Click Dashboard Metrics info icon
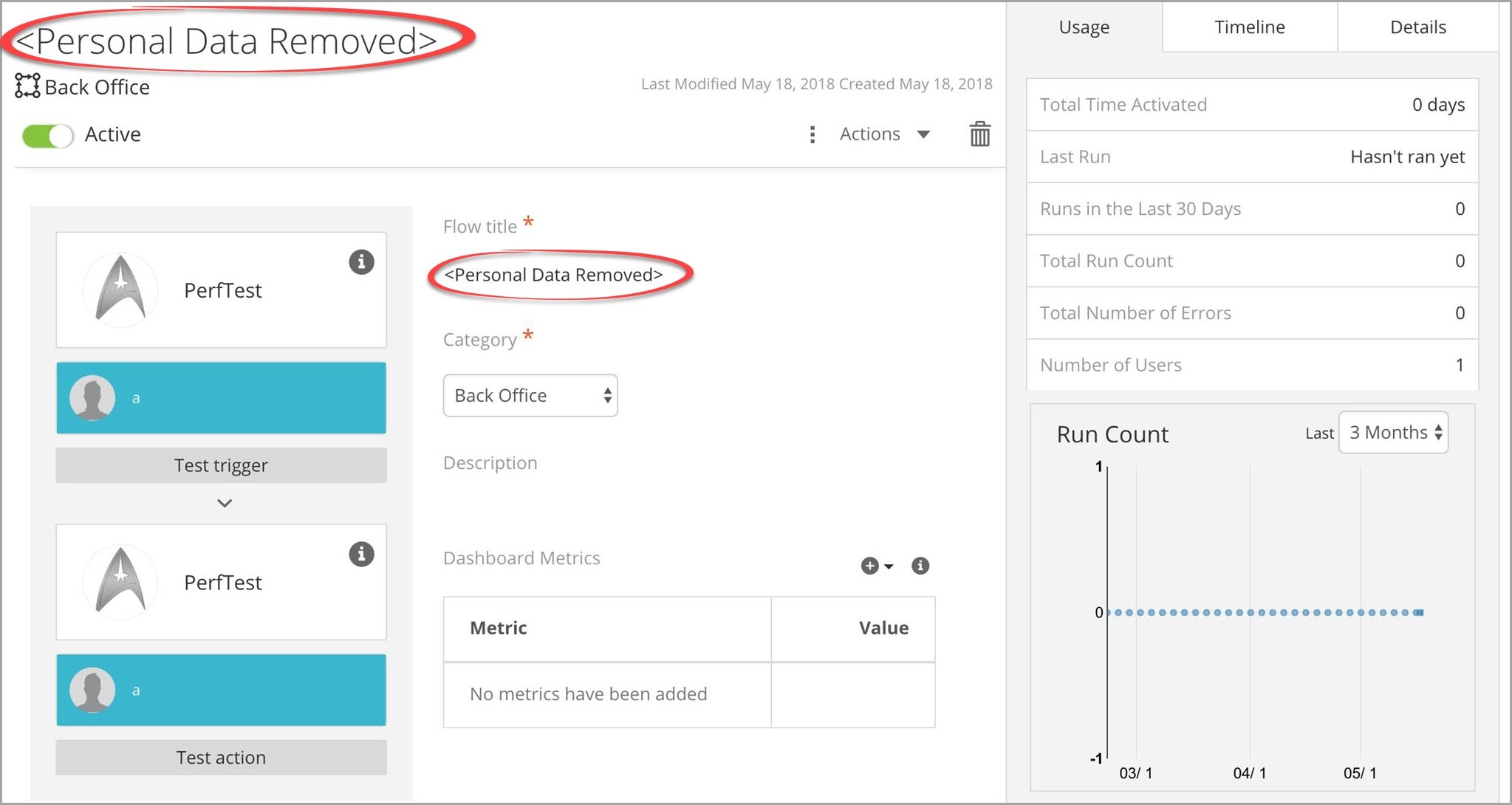This screenshot has width=1512, height=805. [920, 566]
